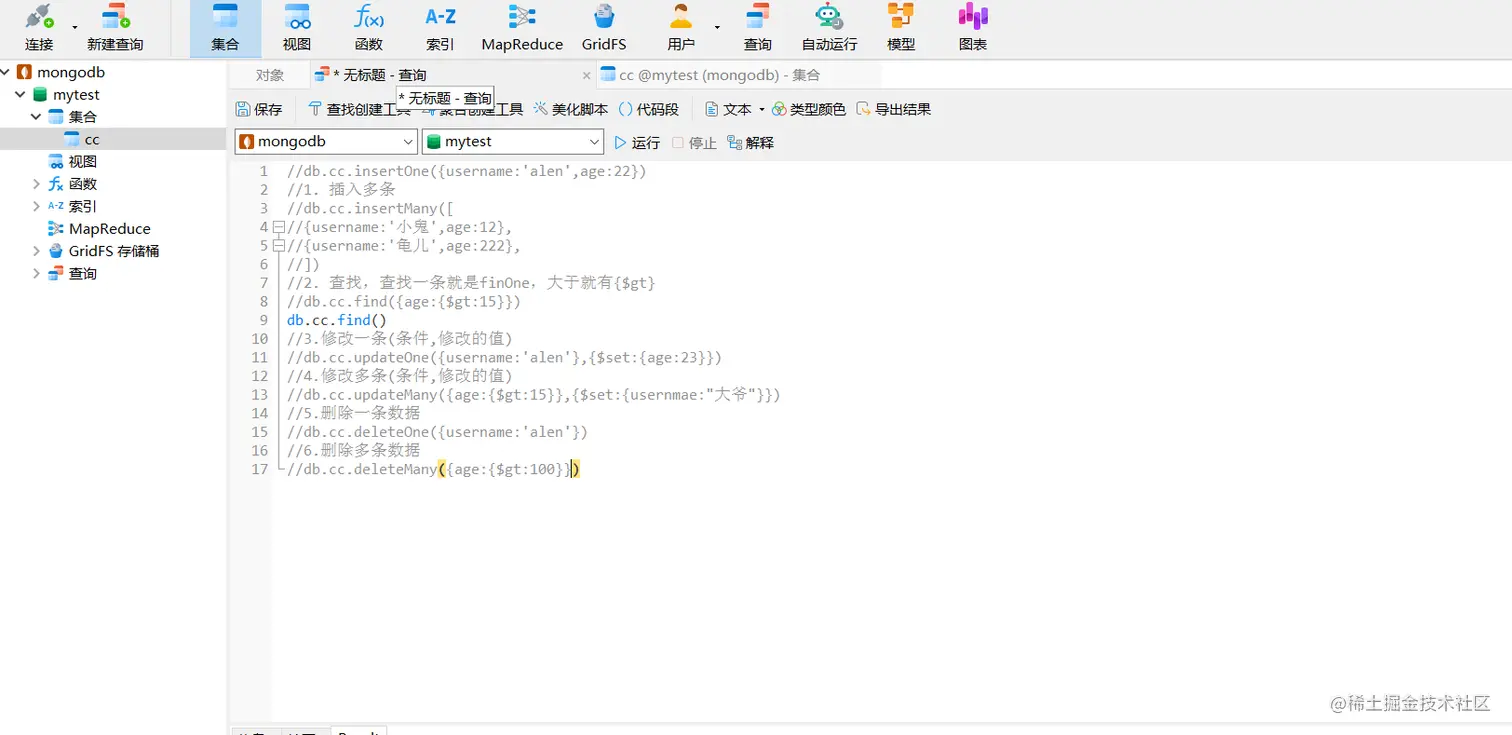Open the dropdown arrow next to 文本

761,109
